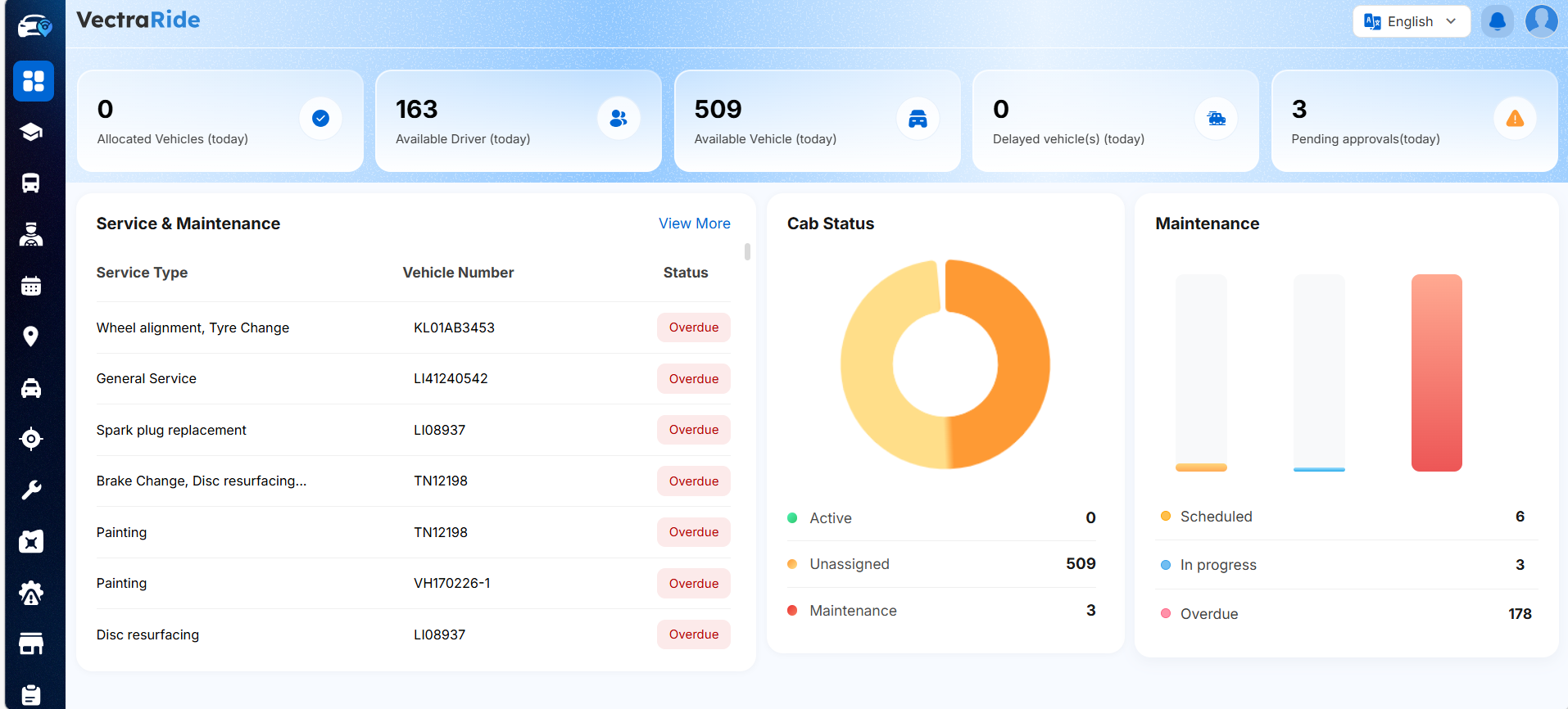The height and width of the screenshot is (709, 1568).
Task: Click the graduation cap sidebar icon
Action: (x=31, y=132)
